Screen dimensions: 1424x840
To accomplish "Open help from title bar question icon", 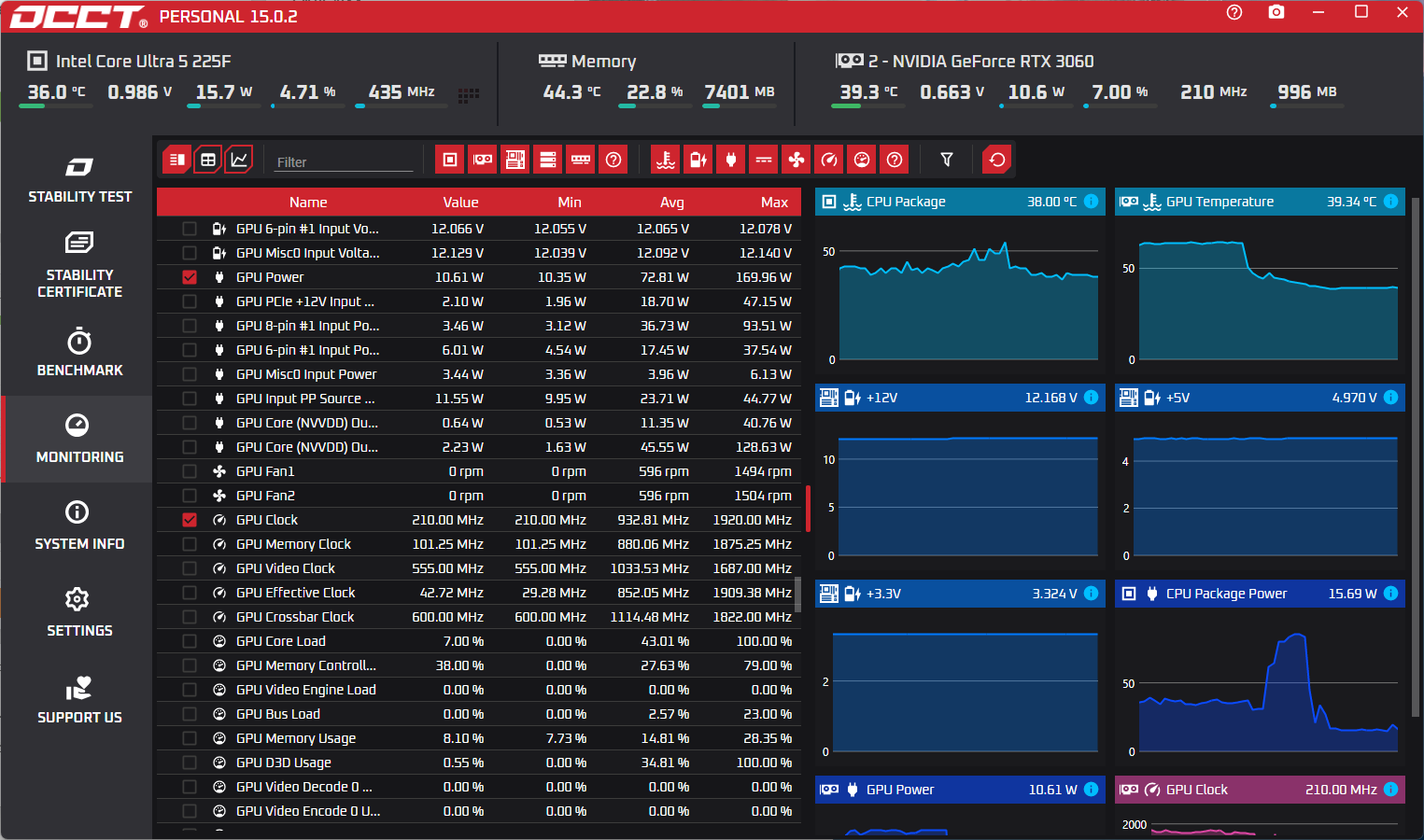I will 1234,12.
